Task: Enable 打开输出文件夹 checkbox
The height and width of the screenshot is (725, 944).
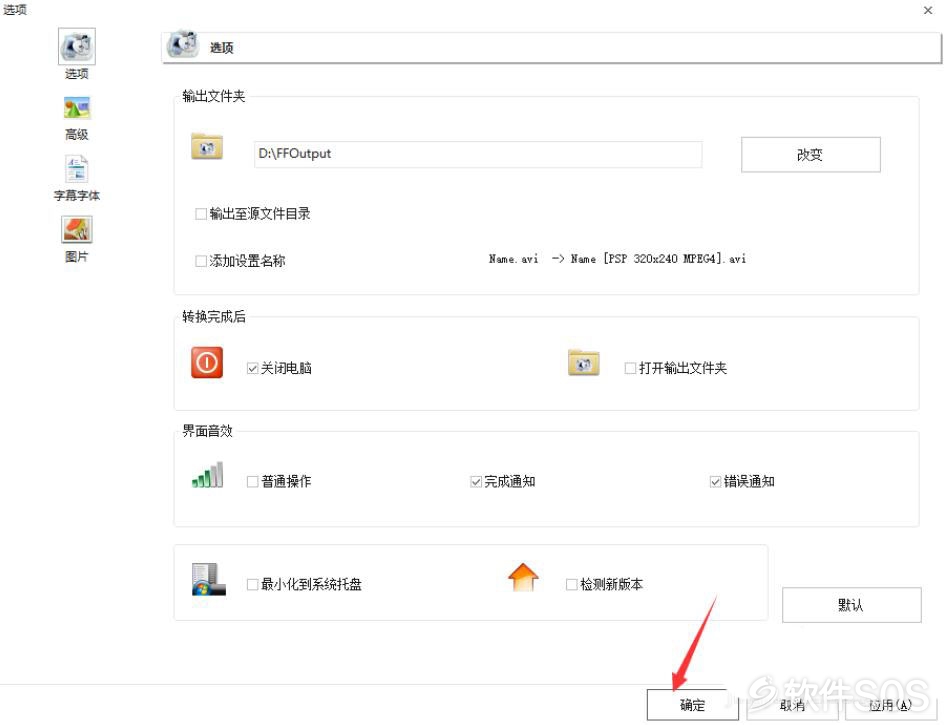Action: 630,368
